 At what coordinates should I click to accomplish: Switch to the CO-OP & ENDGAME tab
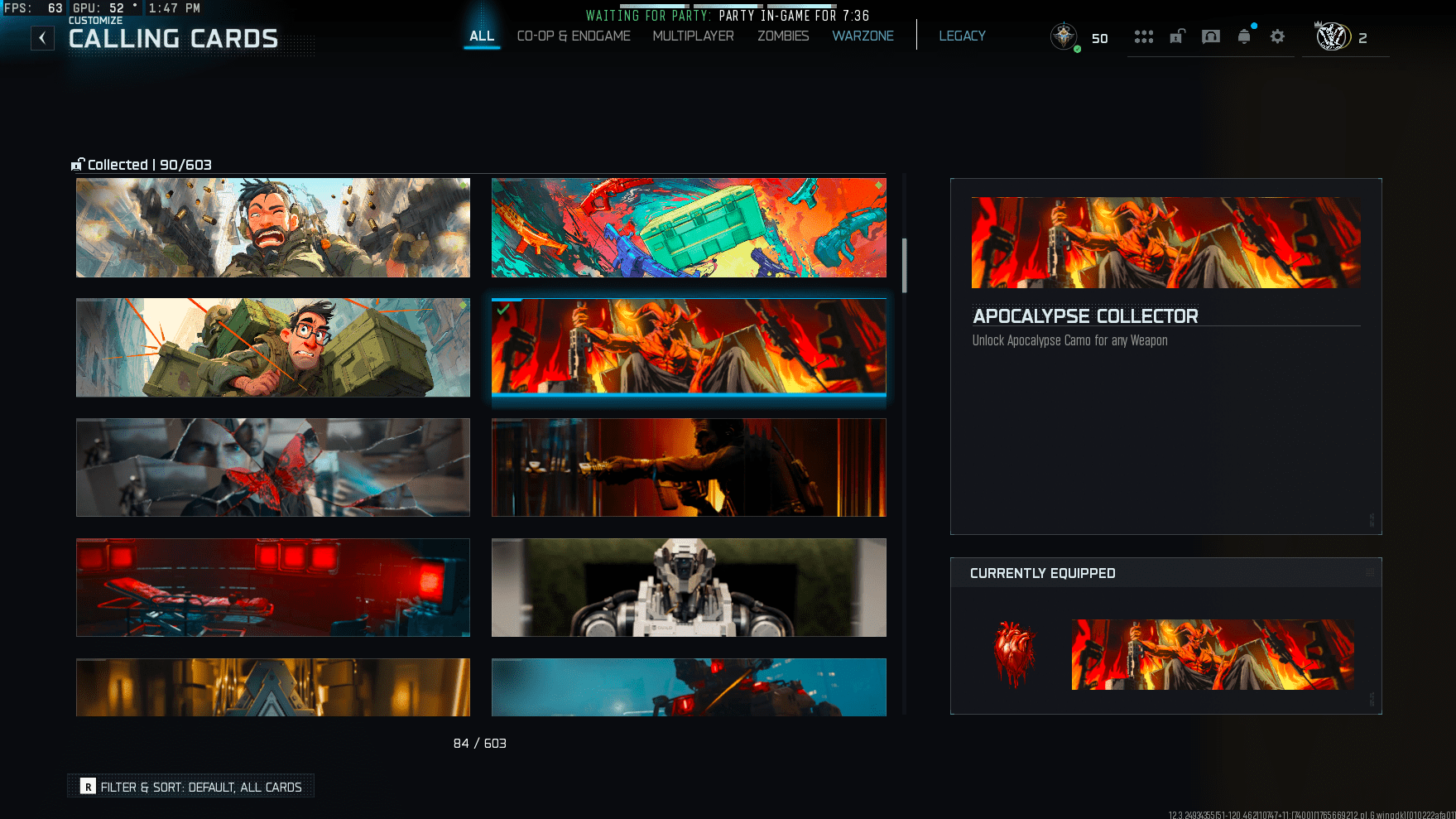coord(574,36)
